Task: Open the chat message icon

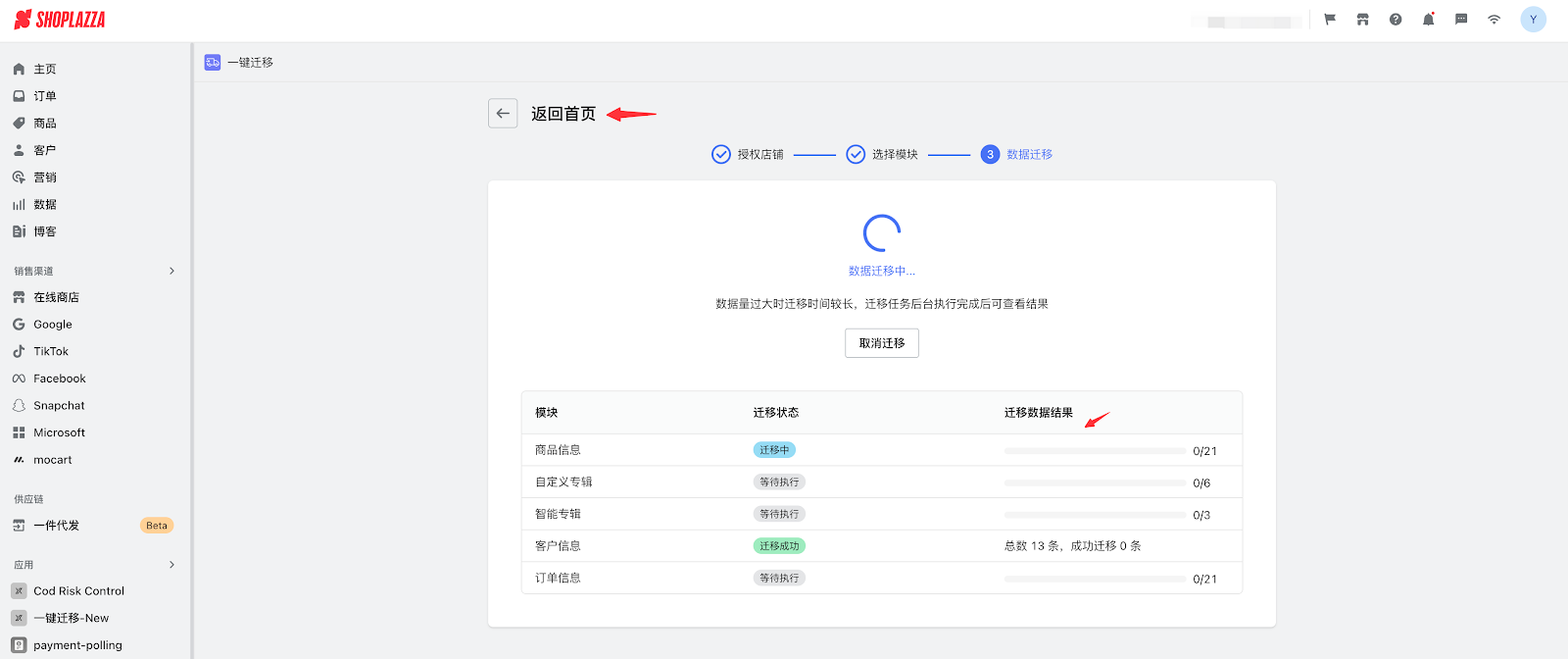Action: click(x=1461, y=20)
